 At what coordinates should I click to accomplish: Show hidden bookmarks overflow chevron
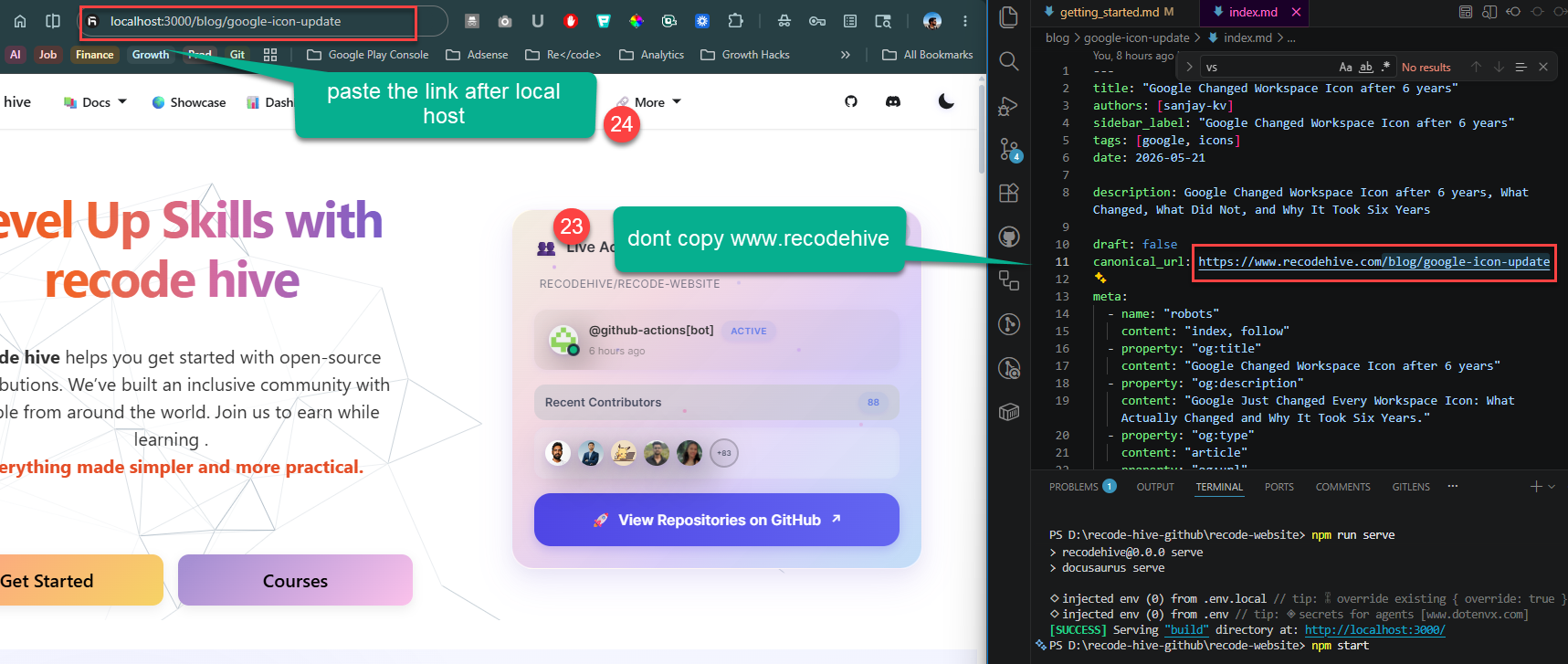tap(846, 55)
